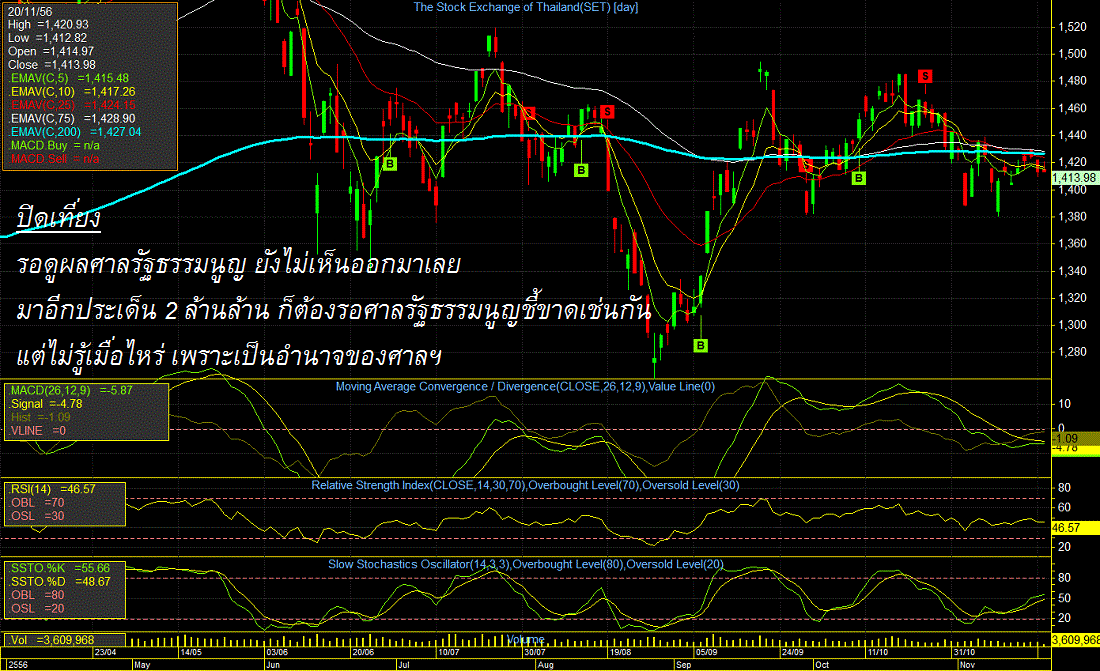Click the Thai note line starting 'รอดูผลศาลรัฐธรรมนูญ'
This screenshot has height=671, width=1100.
[x=239, y=265]
